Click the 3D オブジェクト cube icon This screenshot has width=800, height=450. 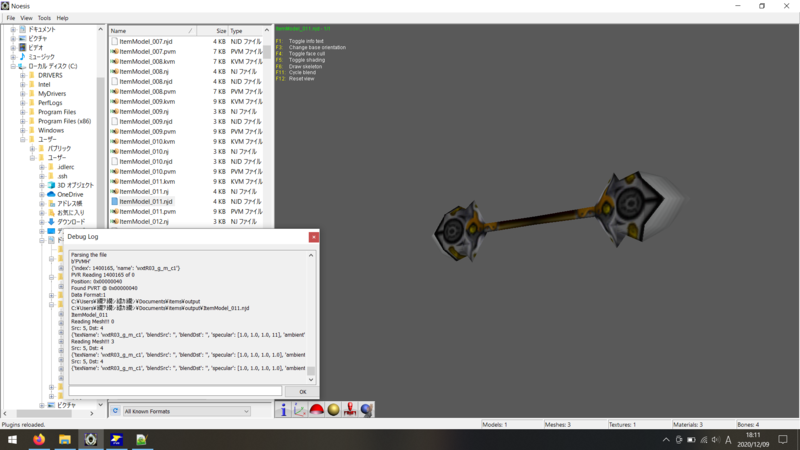51,185
